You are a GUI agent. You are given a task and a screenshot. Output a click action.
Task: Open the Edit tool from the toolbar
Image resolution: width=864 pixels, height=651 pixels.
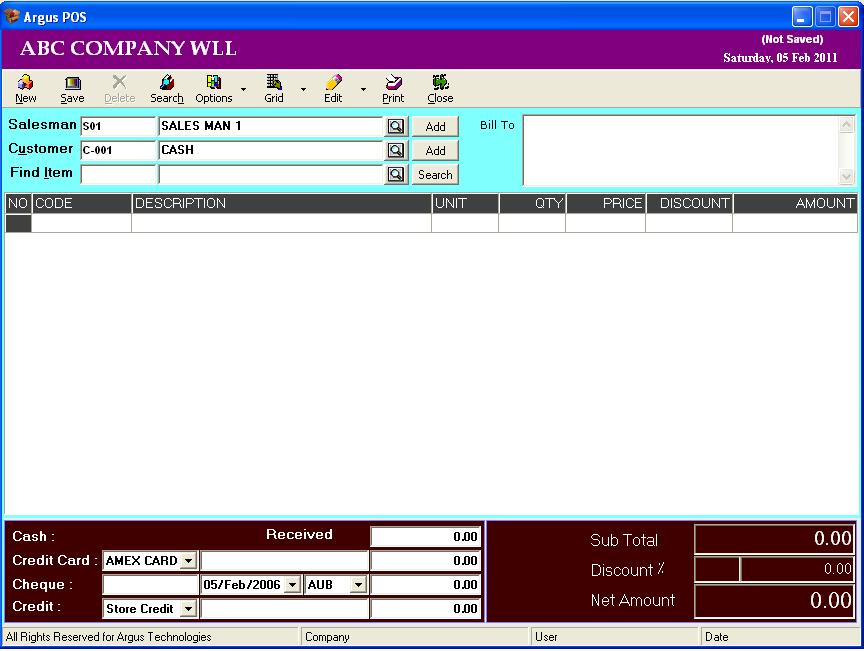pos(333,88)
